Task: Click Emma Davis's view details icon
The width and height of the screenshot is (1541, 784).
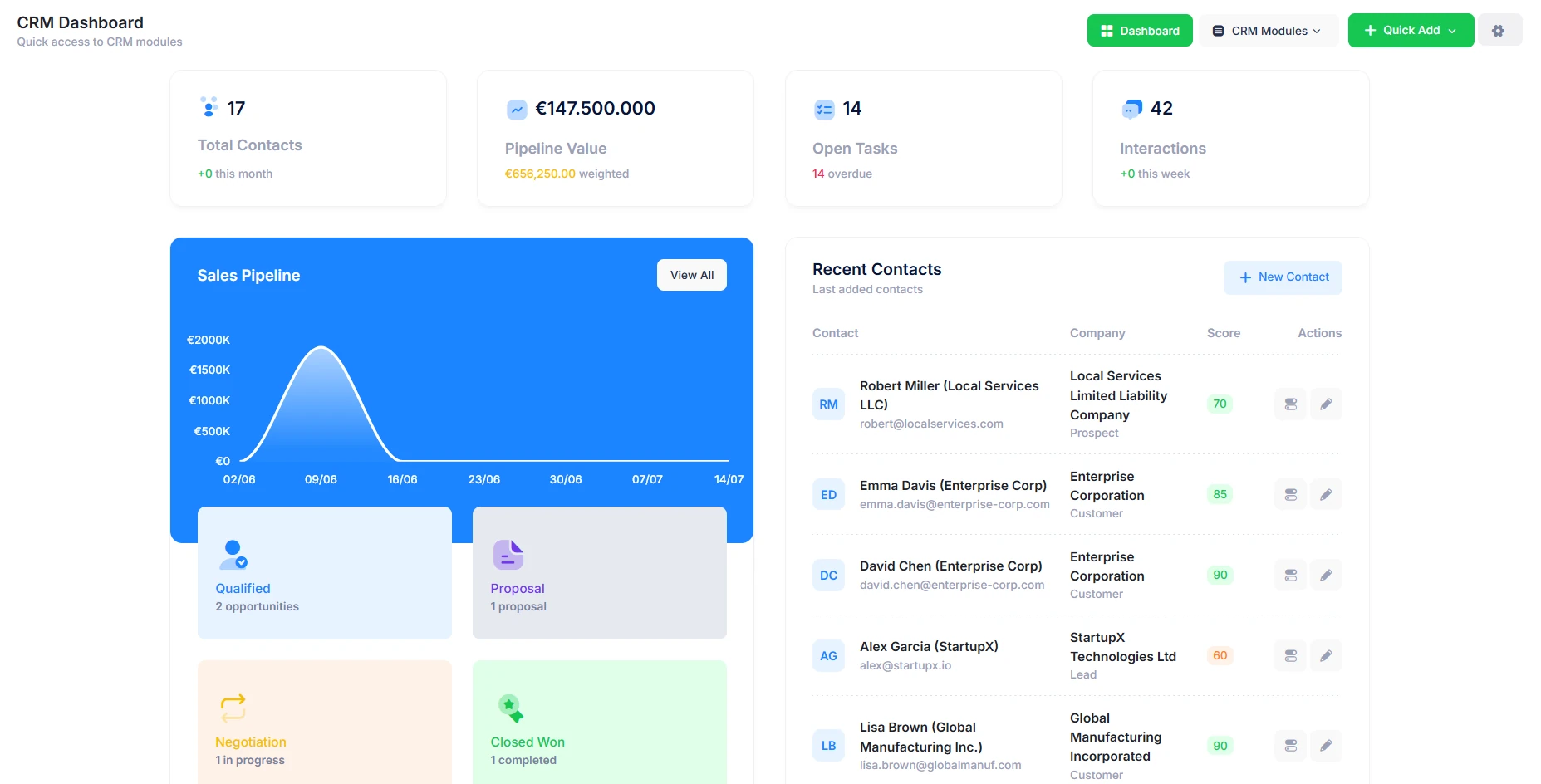Action: (x=1290, y=495)
